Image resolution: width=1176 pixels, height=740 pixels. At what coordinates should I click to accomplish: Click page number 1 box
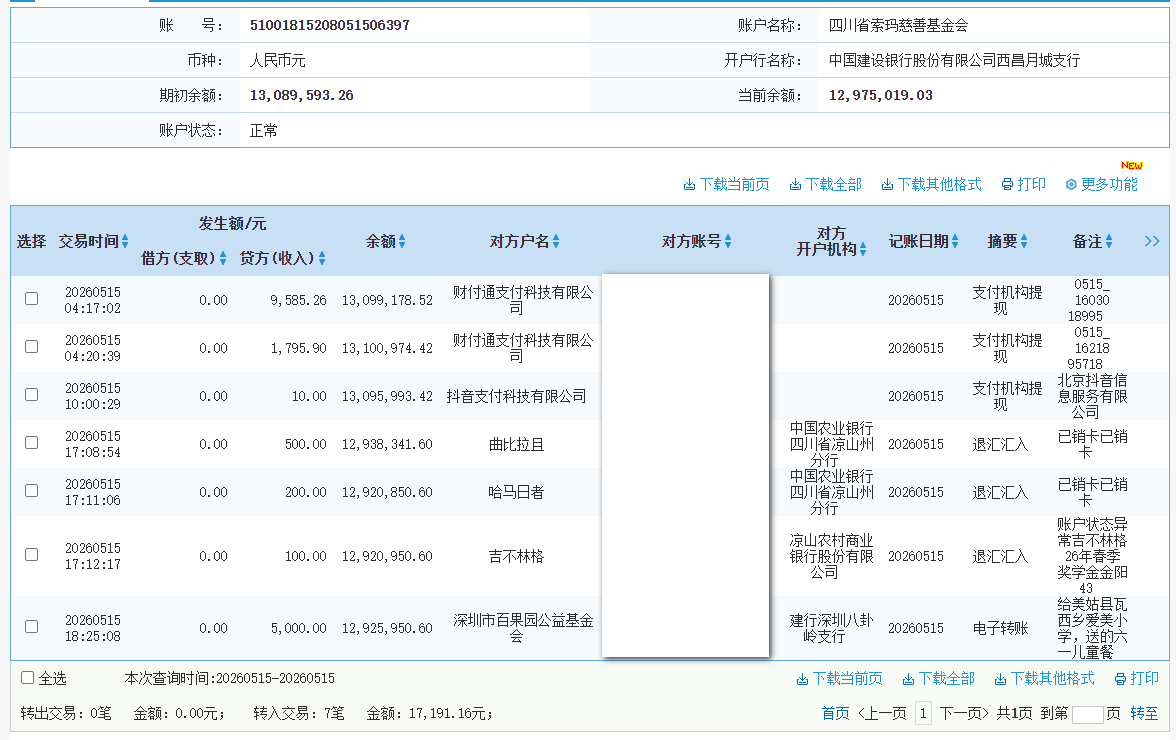pos(923,713)
